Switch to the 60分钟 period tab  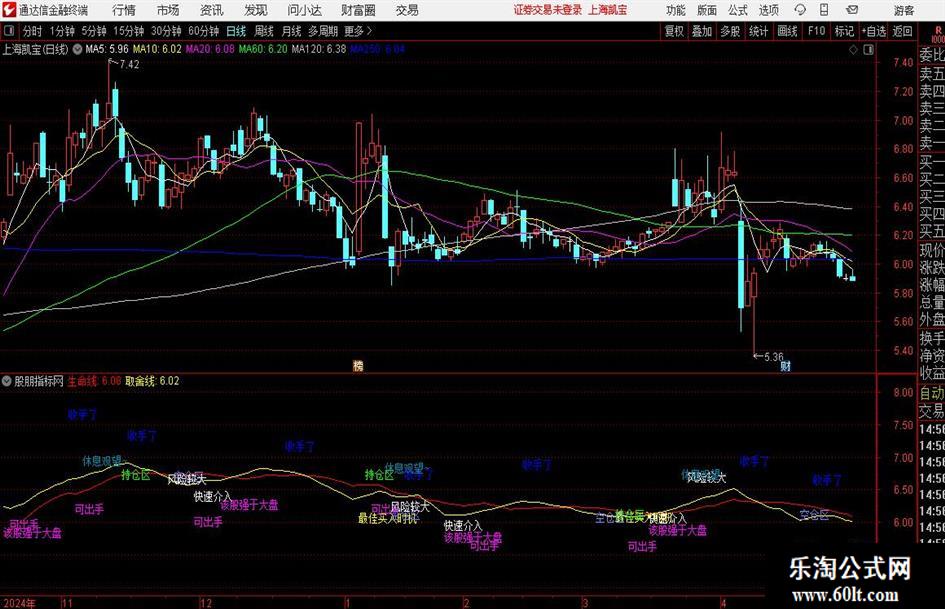(204, 31)
